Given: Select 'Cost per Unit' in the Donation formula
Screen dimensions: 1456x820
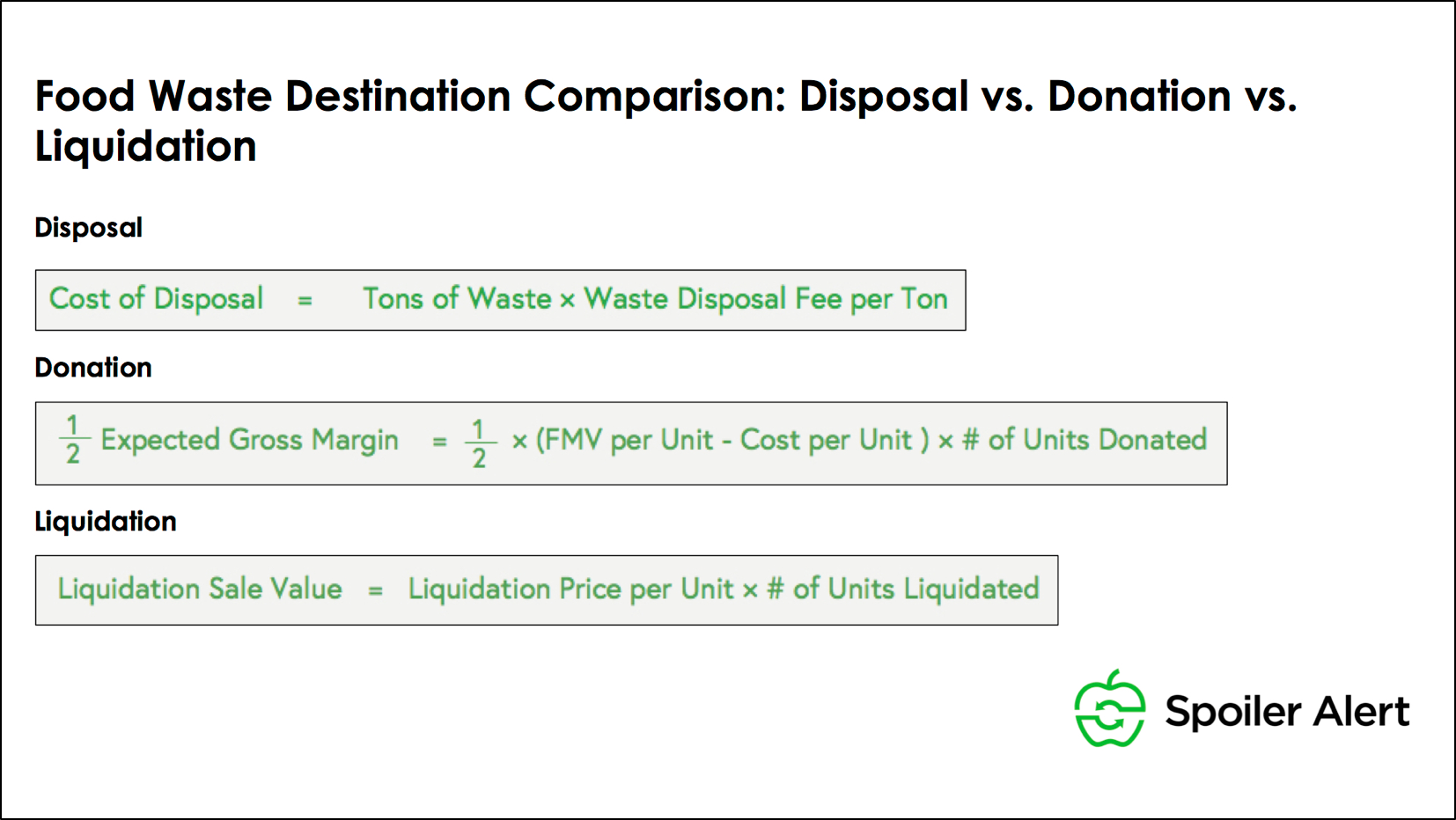Looking at the screenshot, I should (825, 440).
